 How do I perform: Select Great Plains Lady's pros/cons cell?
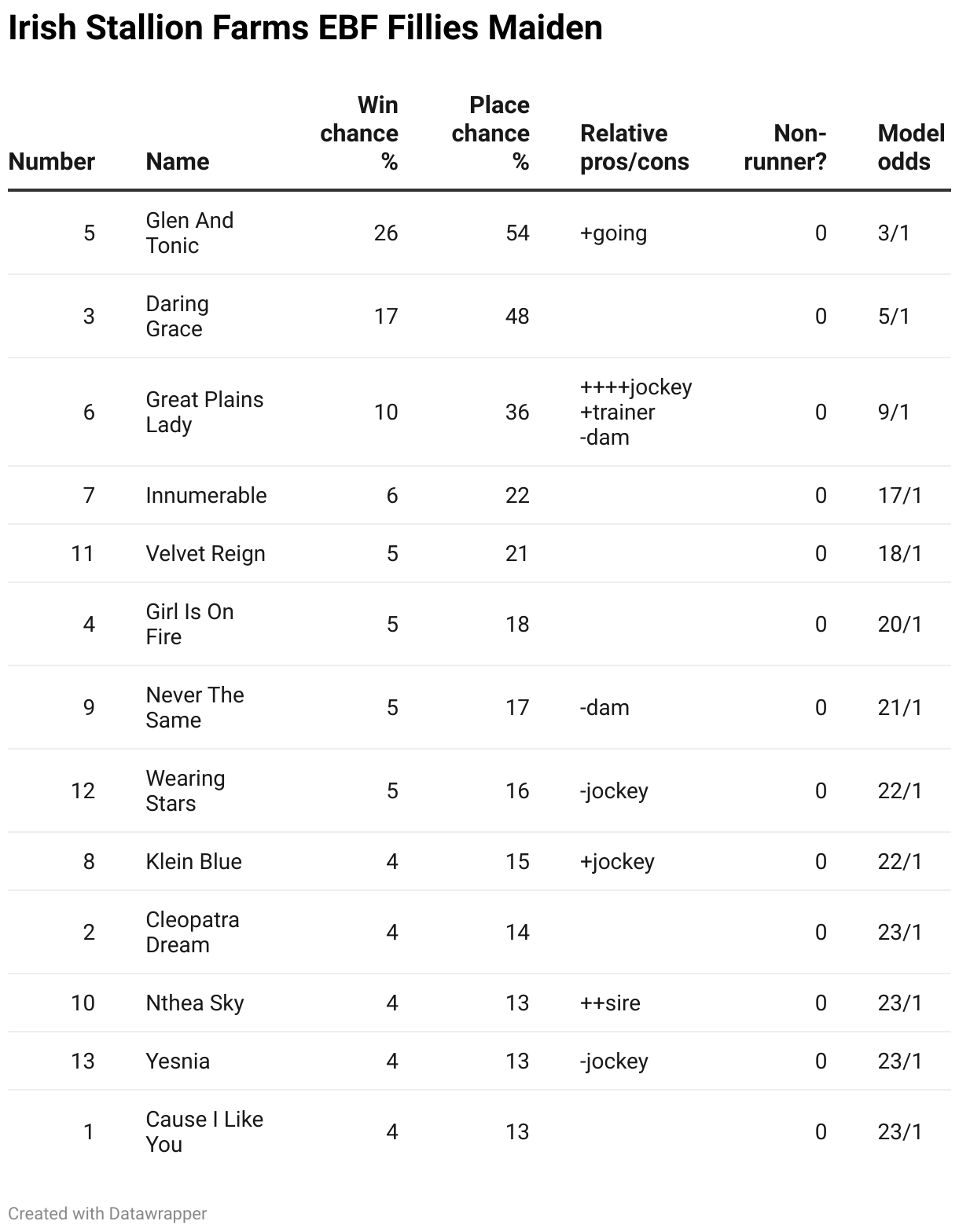coord(635,412)
